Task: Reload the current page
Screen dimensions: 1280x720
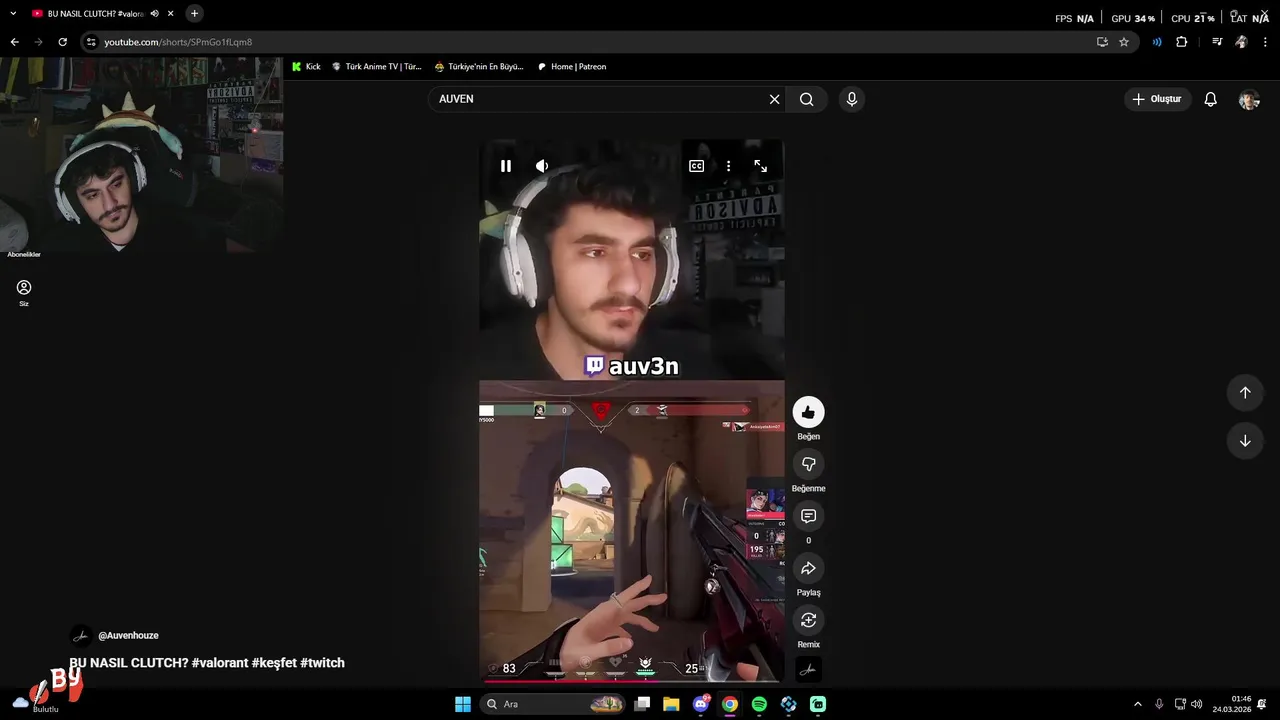Action: (62, 42)
